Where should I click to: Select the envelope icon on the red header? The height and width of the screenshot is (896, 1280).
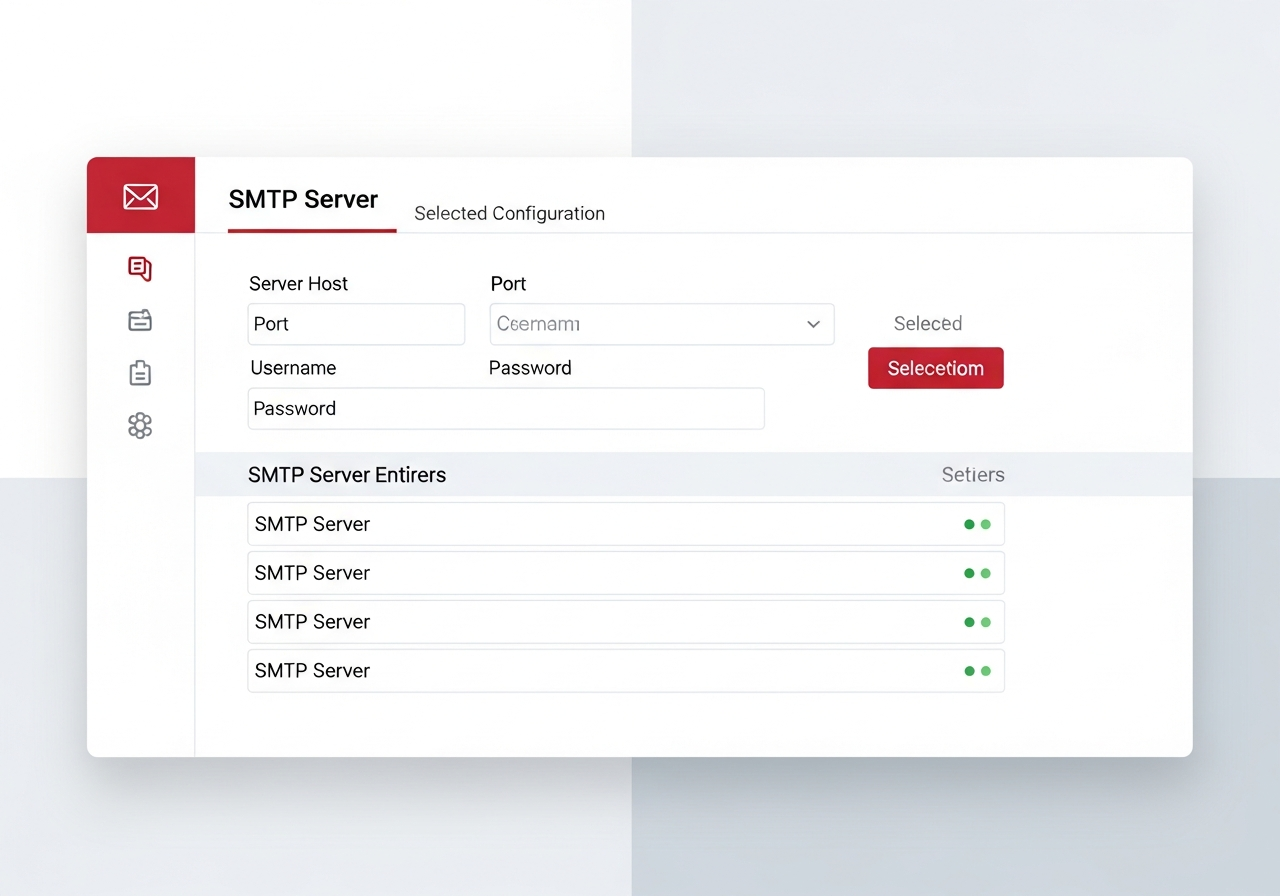click(140, 196)
